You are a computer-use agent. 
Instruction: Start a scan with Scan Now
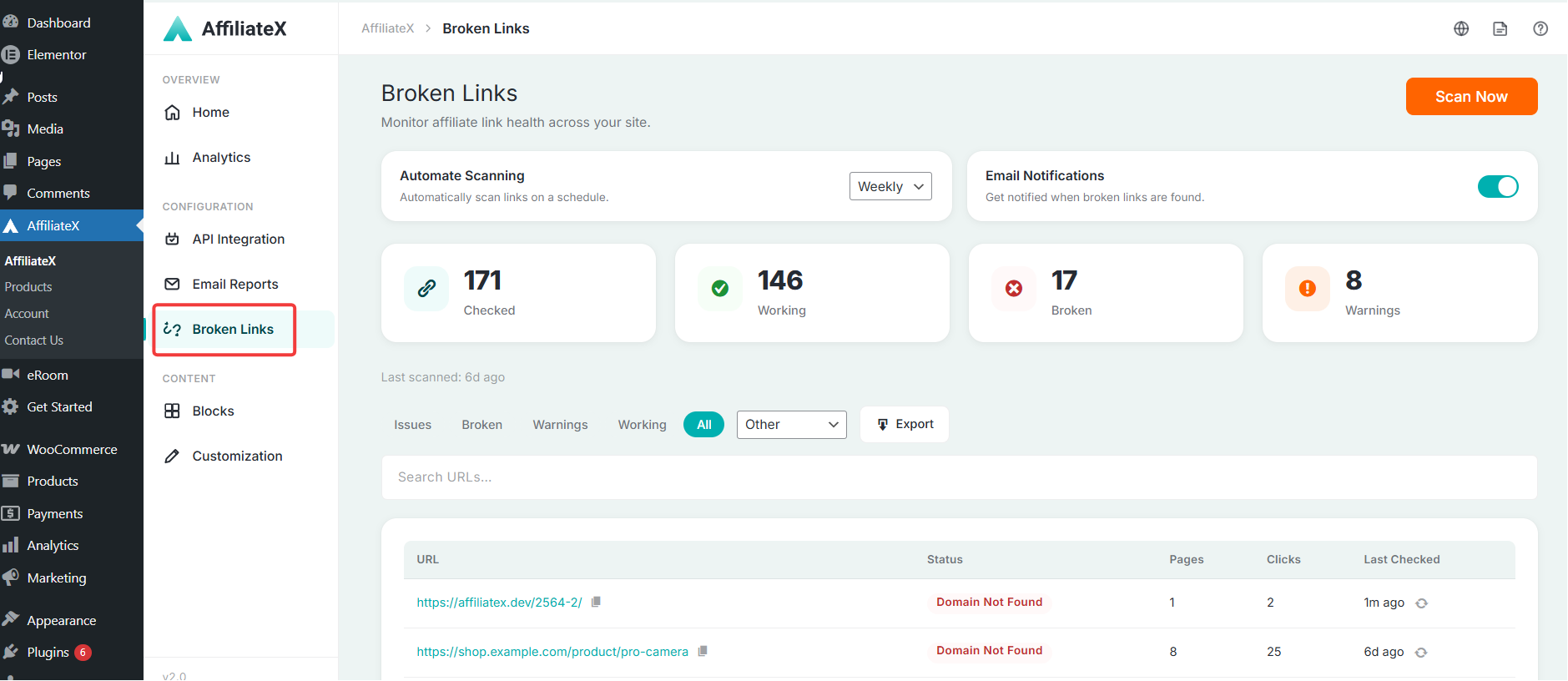pyautogui.click(x=1471, y=97)
